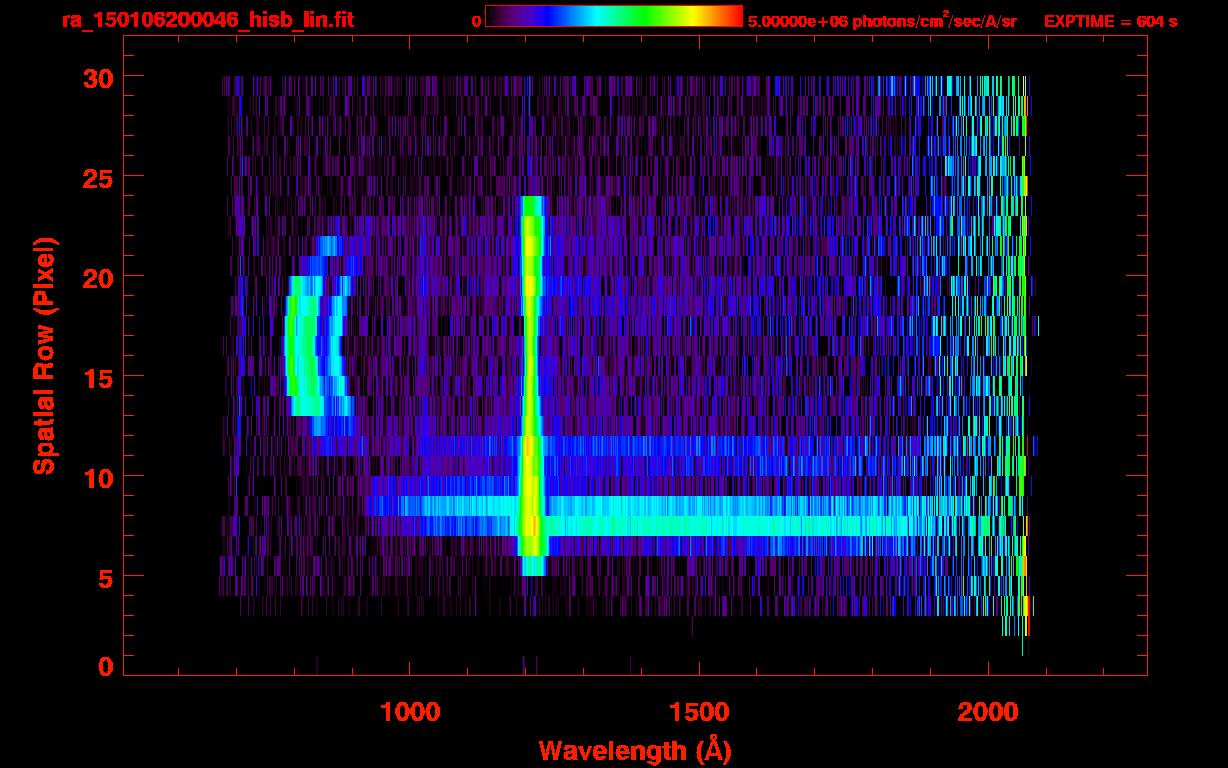Viewport: 1228px width, 768px height.
Task: Click the 1000 wavelength tick label
Action: click(x=410, y=712)
